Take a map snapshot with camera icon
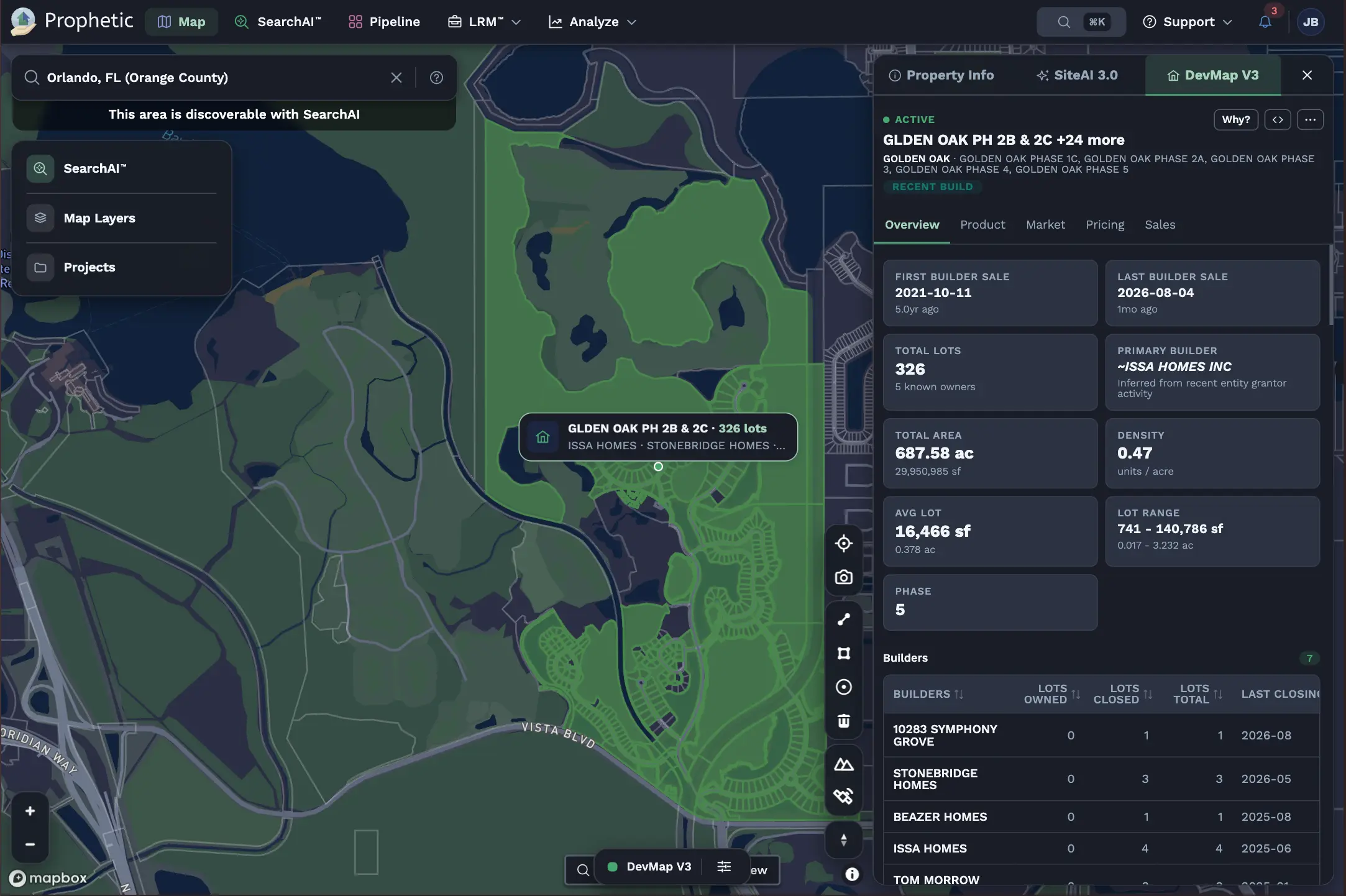1346x896 pixels. 843,577
